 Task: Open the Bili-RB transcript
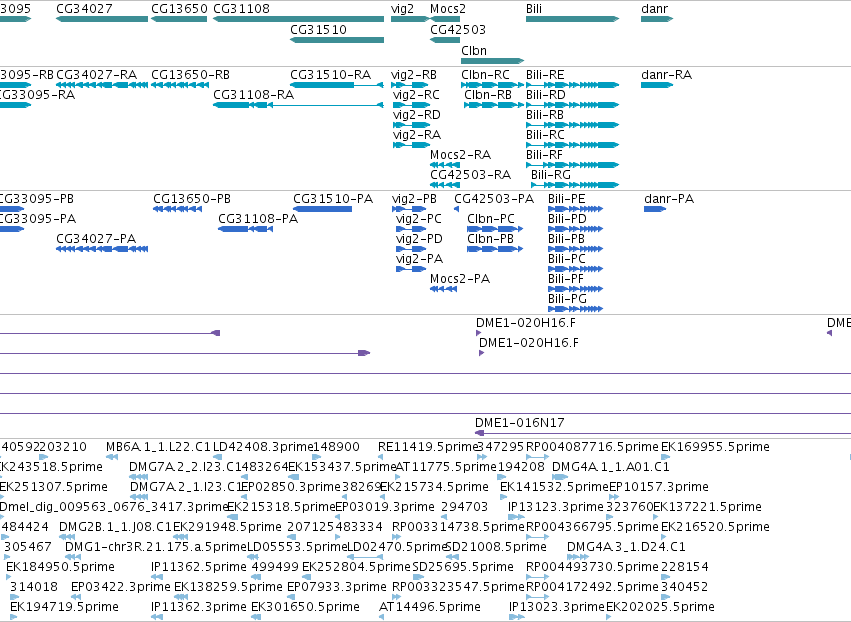(573, 125)
